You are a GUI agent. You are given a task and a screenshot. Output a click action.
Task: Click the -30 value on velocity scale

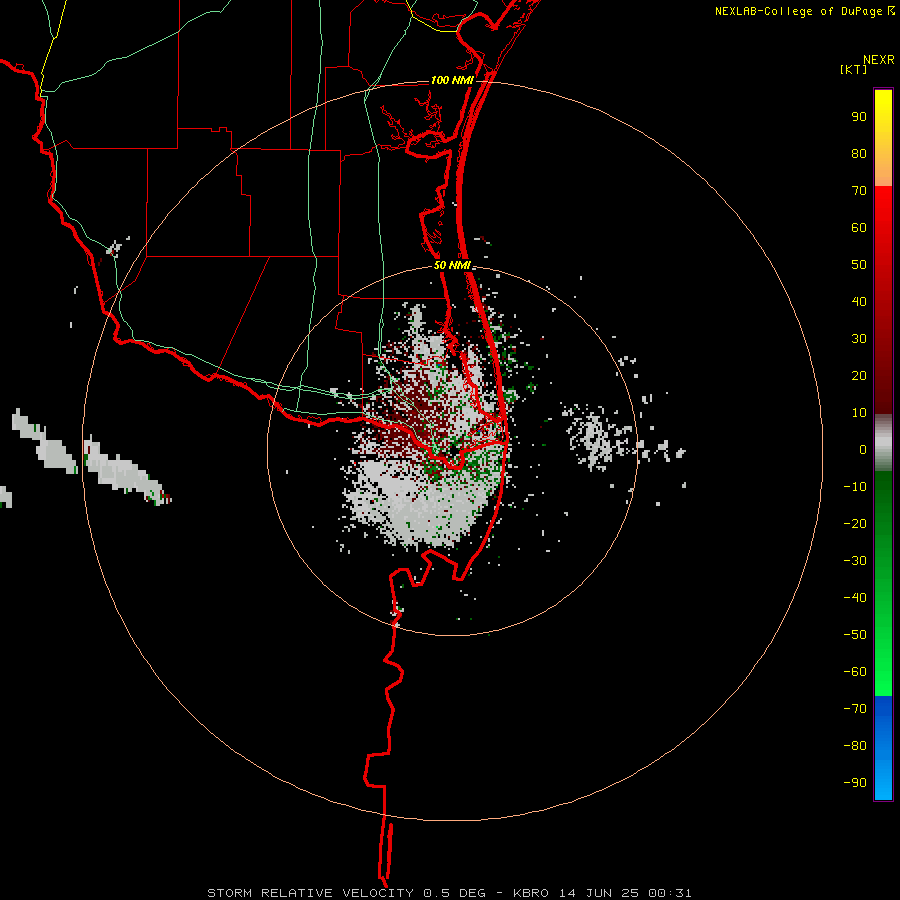[855, 561]
